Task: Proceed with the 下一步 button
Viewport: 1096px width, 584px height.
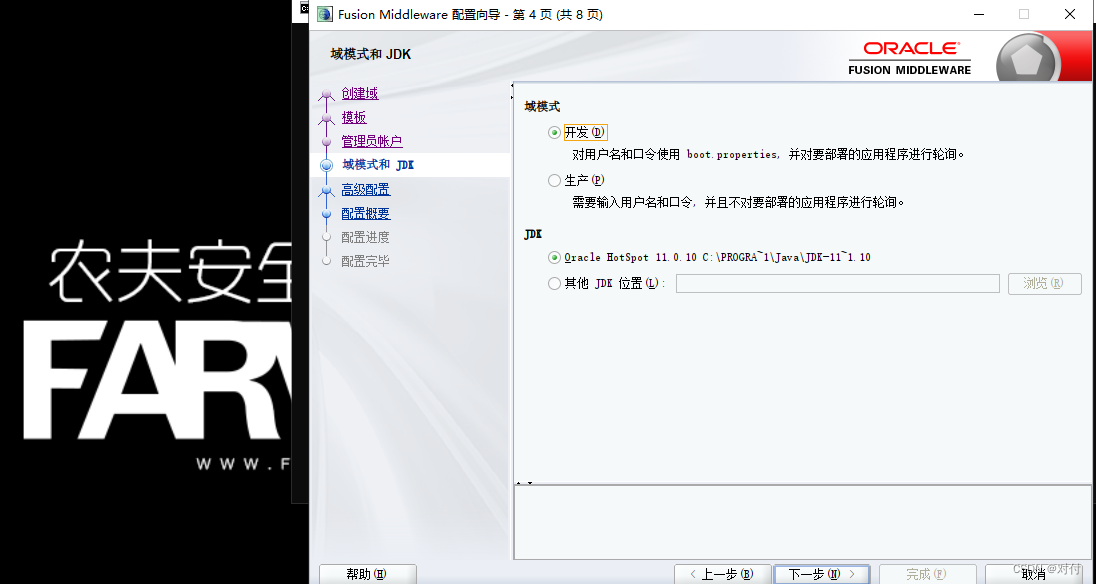Action: (x=822, y=574)
